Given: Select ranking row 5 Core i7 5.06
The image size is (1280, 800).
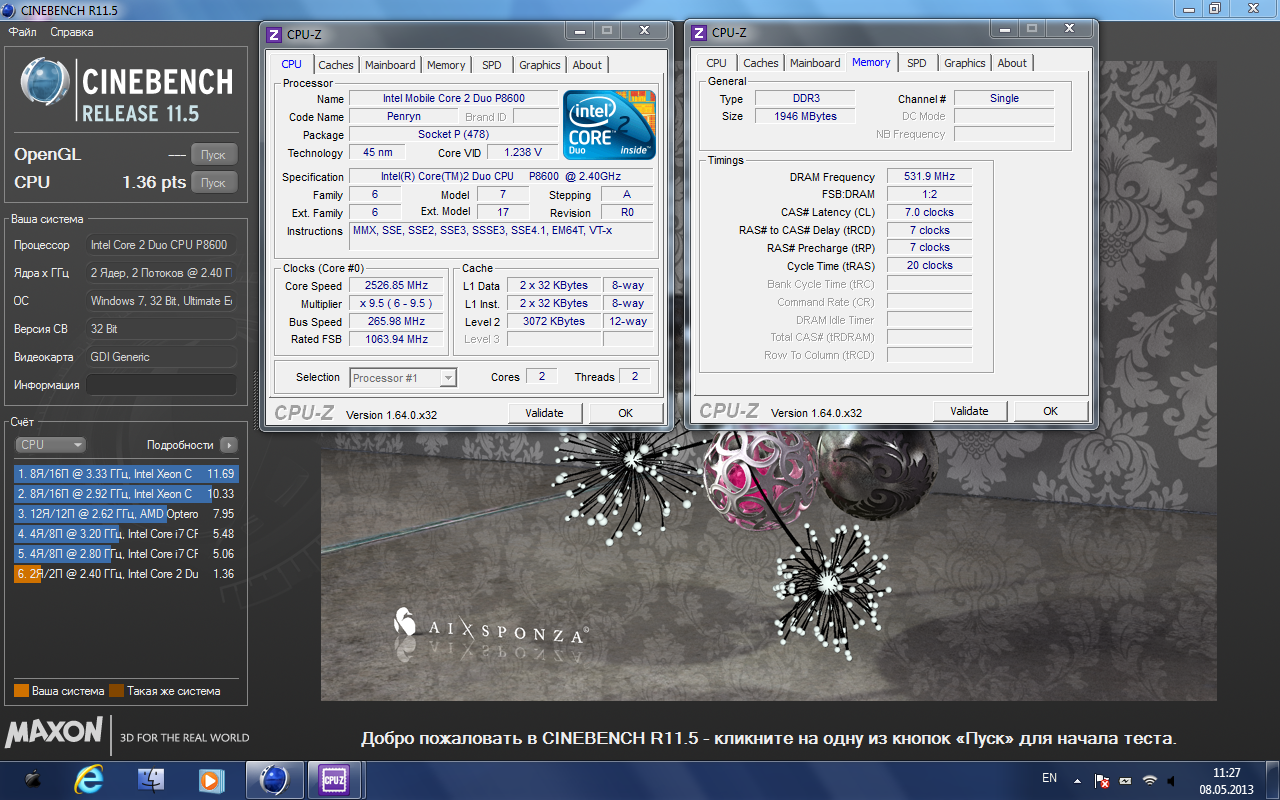Looking at the screenshot, I should 126,554.
